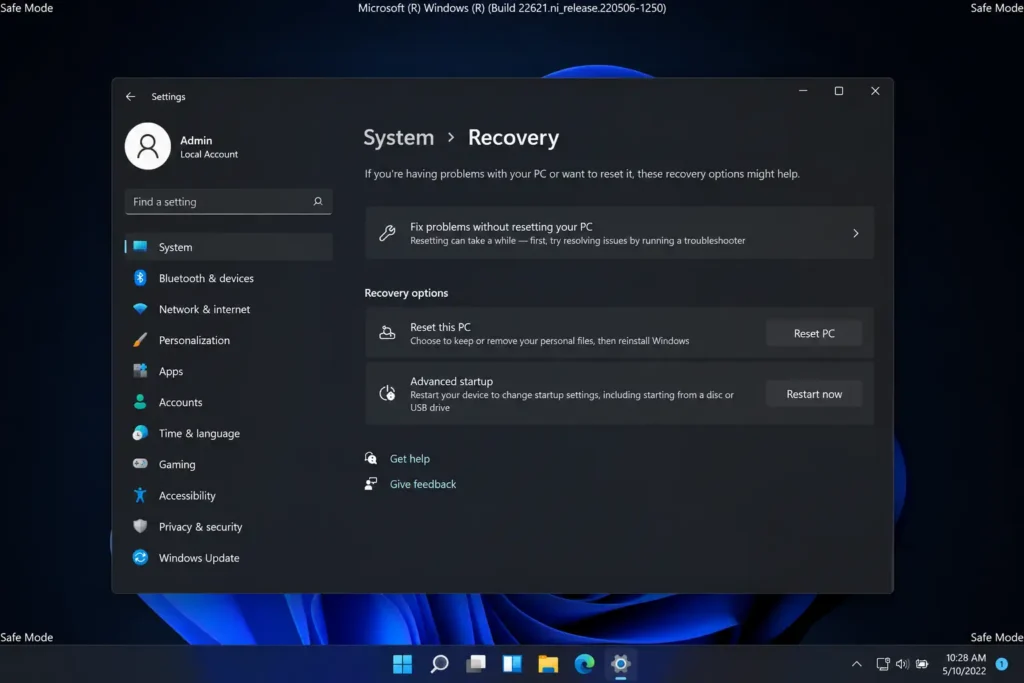The width and height of the screenshot is (1024, 683).
Task: Open Windows Update settings
Action: [229, 558]
